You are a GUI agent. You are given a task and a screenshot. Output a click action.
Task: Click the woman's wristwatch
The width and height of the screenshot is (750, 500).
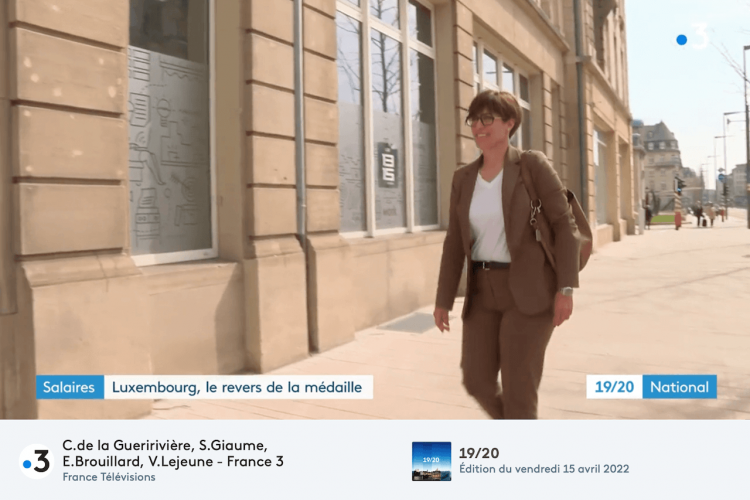point(567,291)
